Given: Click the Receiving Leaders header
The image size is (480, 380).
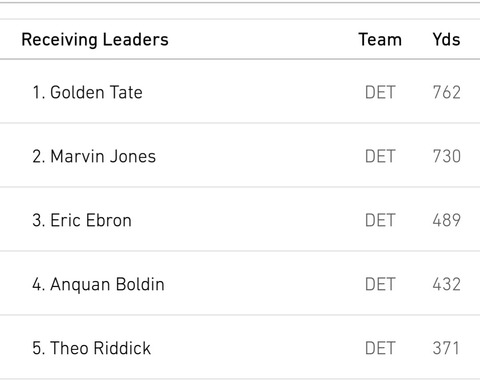Looking at the screenshot, I should [x=95, y=40].
